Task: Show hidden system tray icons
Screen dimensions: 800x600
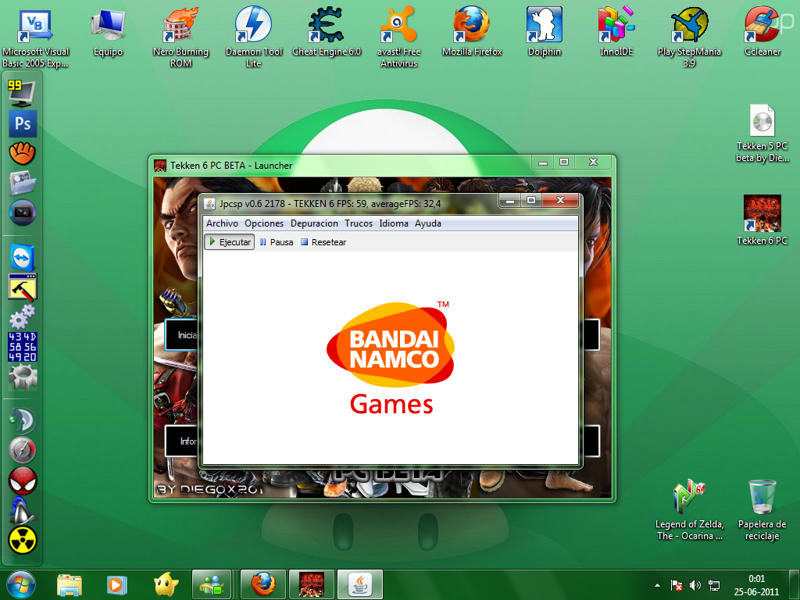Action: pos(658,586)
